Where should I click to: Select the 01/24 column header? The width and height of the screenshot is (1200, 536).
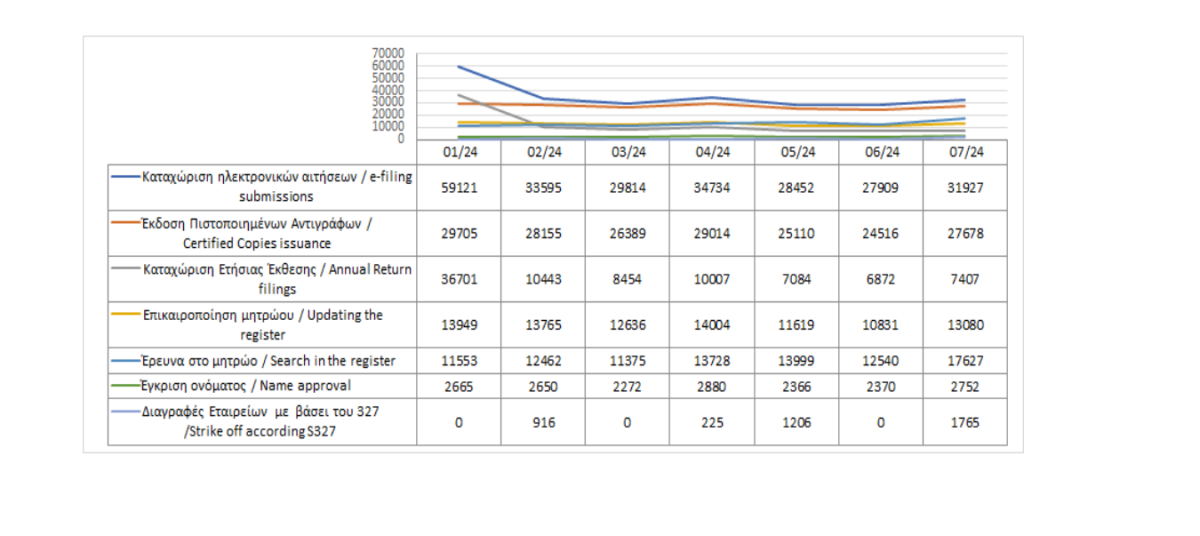click(459, 153)
